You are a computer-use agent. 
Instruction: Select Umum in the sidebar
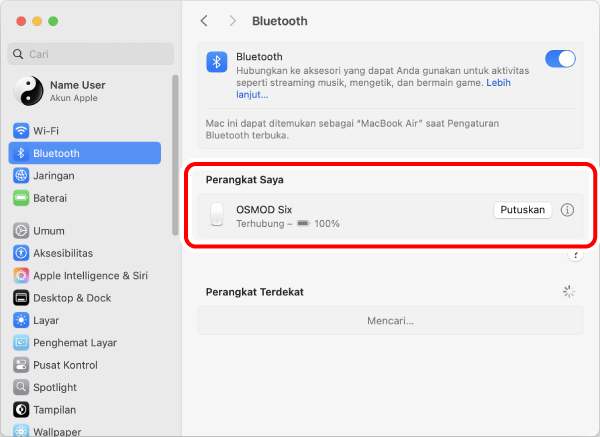[48, 231]
